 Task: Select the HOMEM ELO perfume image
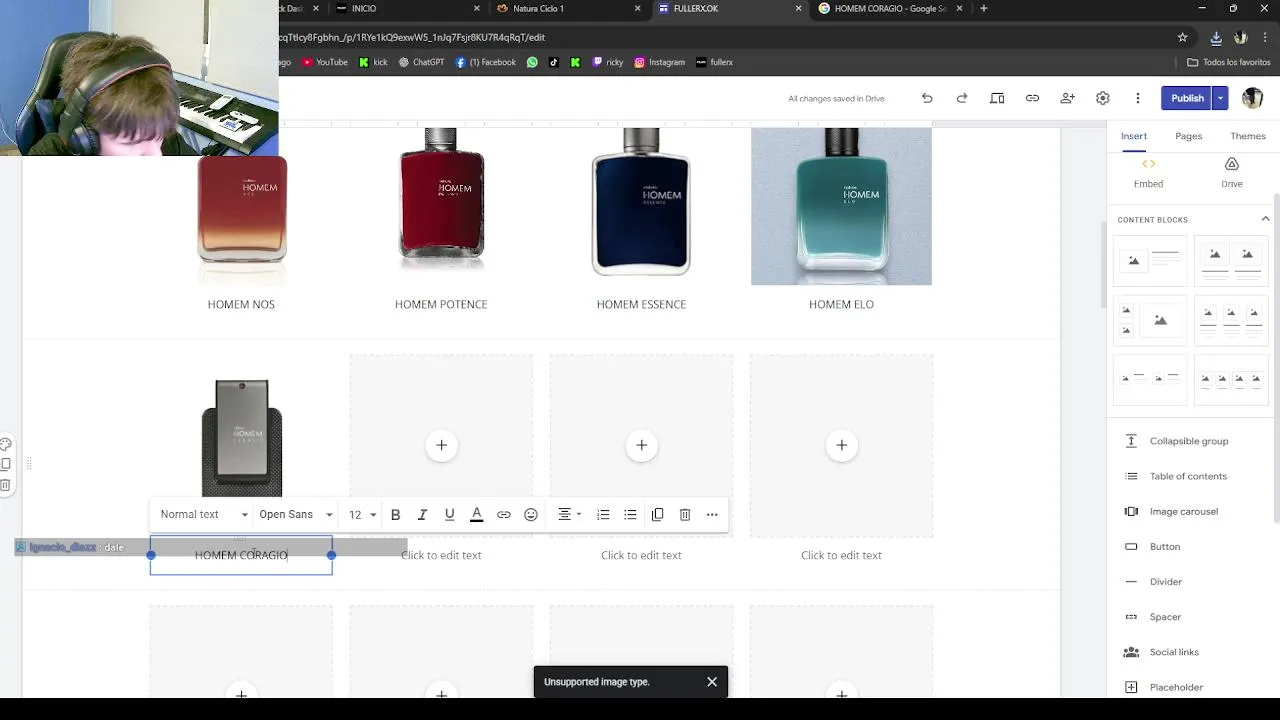(x=841, y=206)
